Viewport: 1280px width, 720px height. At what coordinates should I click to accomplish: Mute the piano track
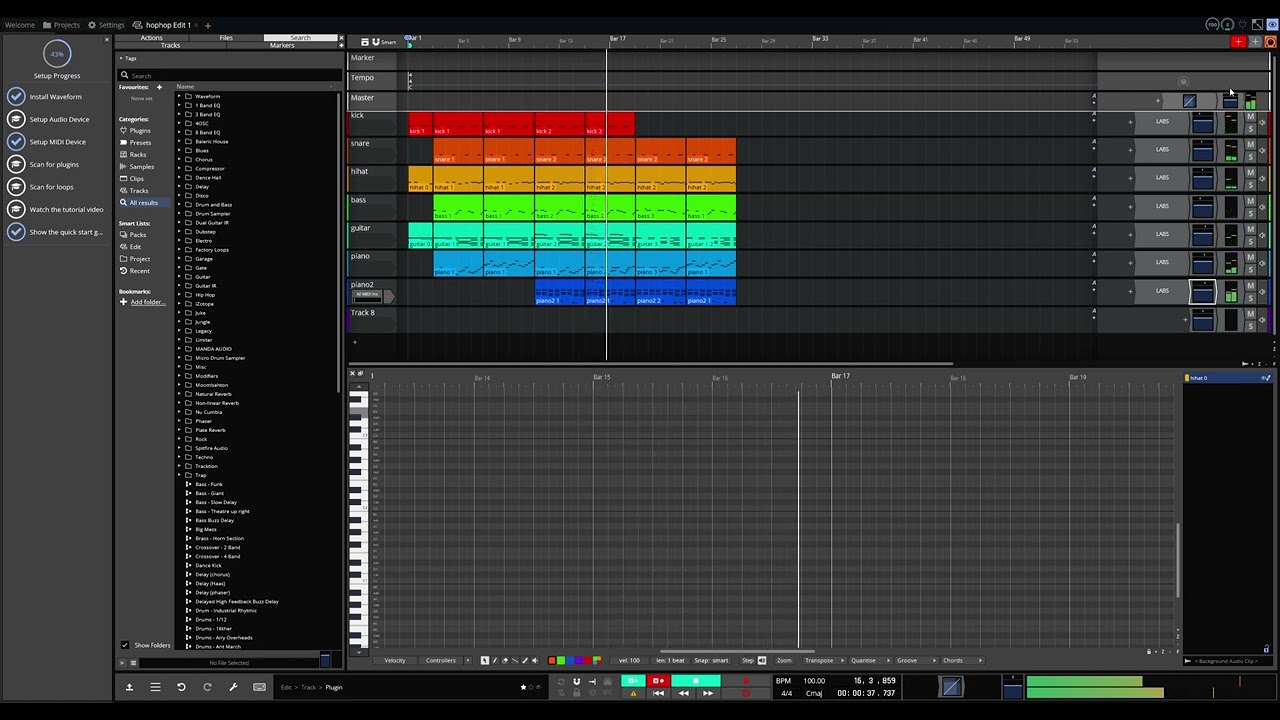(x=1250, y=258)
